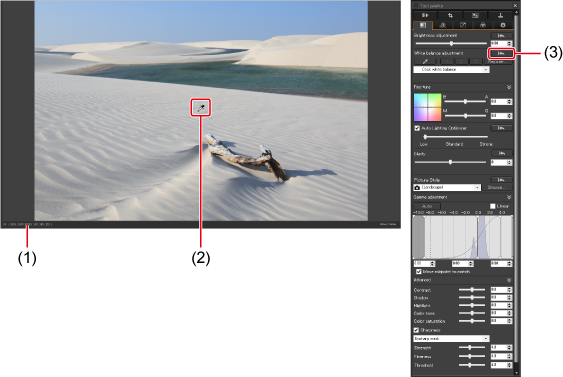Viewport: 563px width, 377px height.
Task: Switch to the basic adjustment tab
Action: point(423,25)
